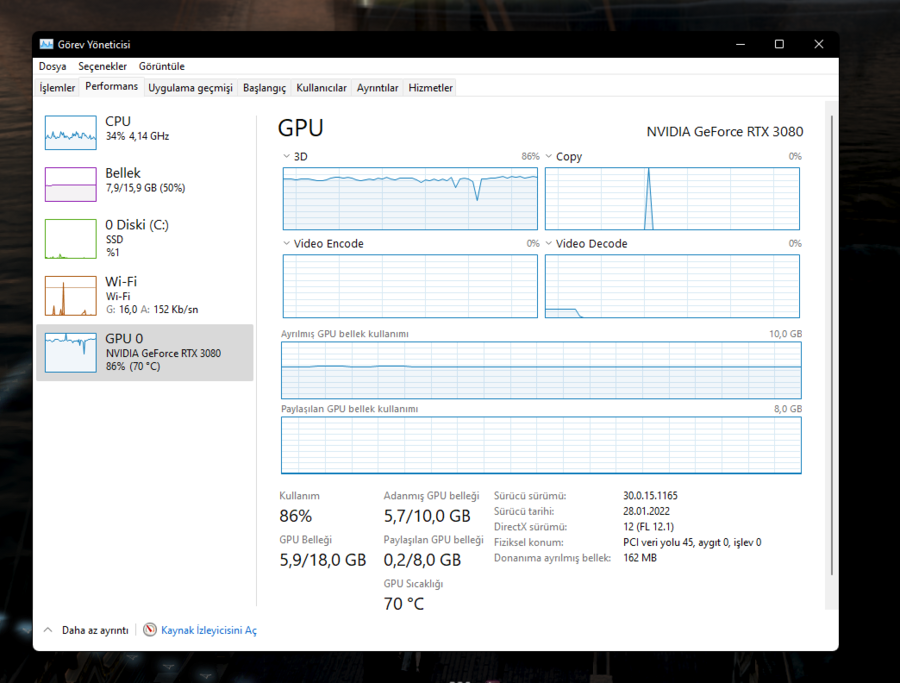Click the Kaynak İzleyicisi gauge icon
900x683 pixels.
tap(150, 630)
